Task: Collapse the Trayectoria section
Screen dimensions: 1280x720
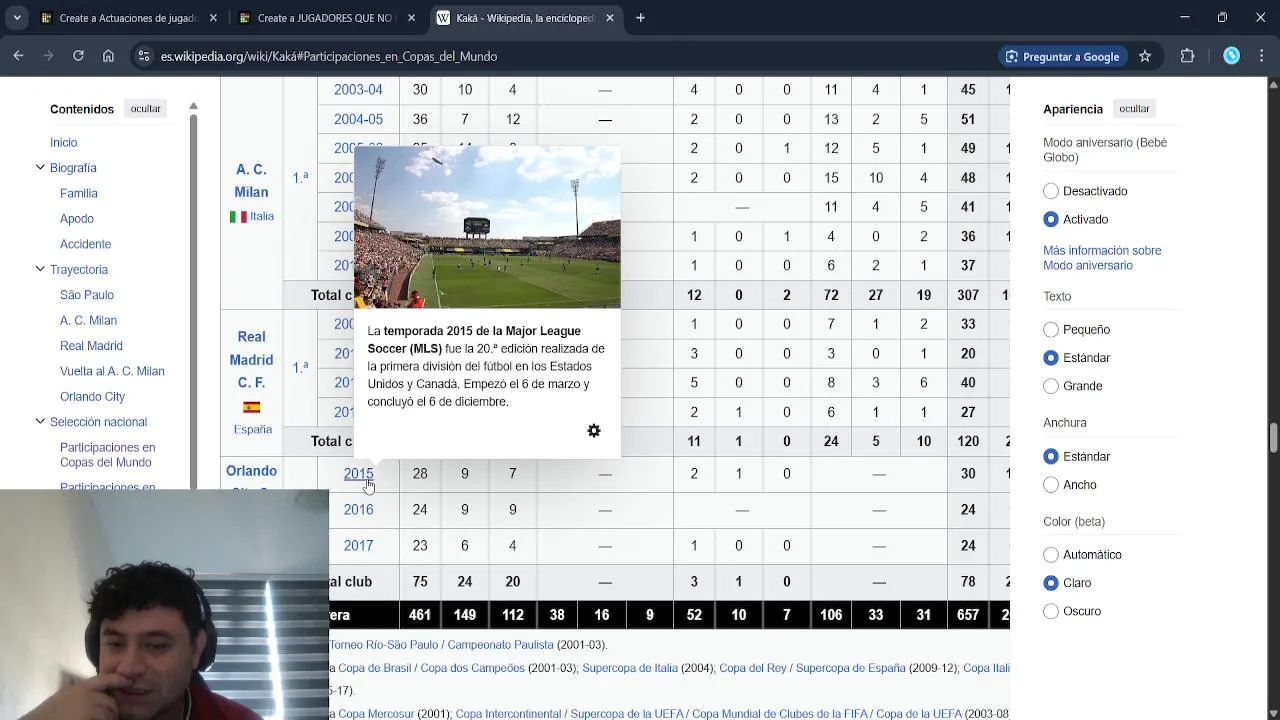Action: point(40,269)
